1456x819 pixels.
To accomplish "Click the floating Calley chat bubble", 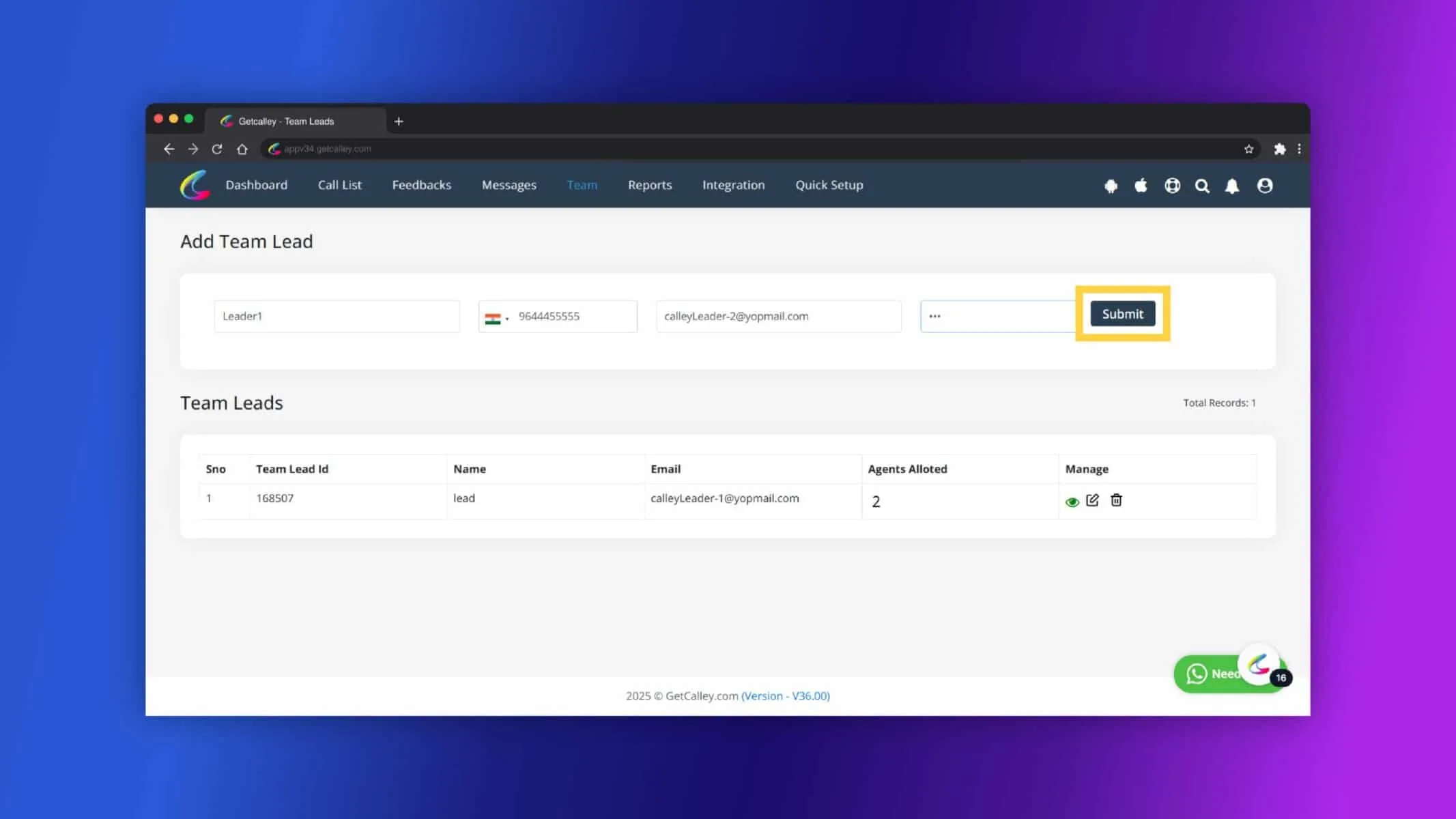I will coord(1259,664).
